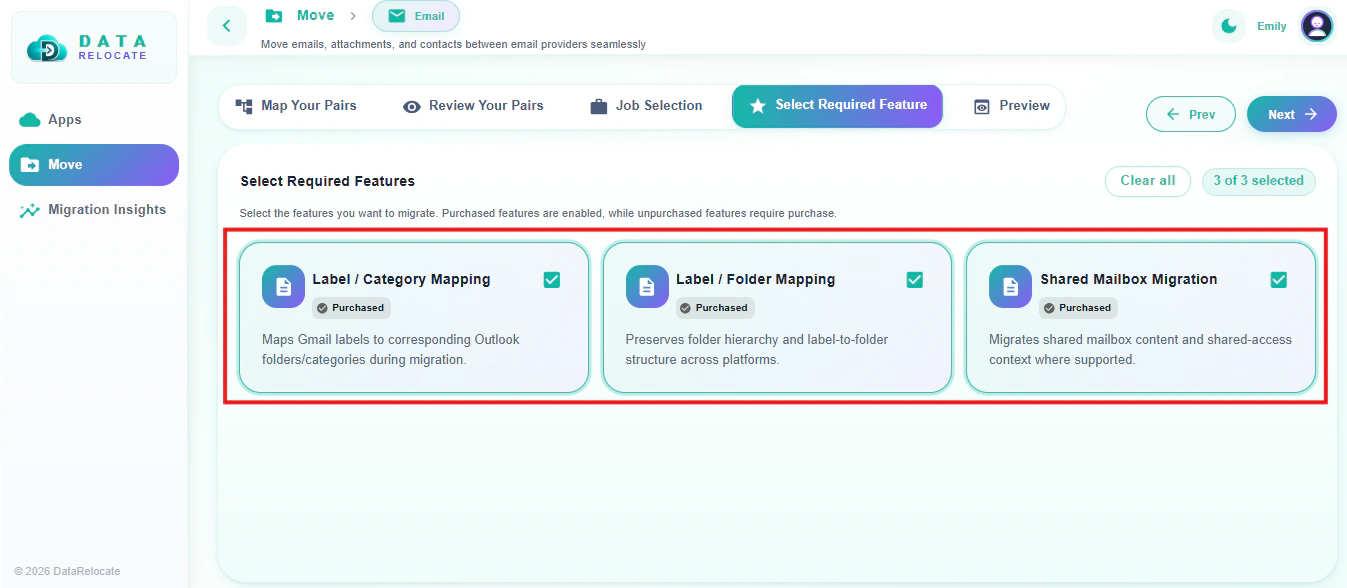The image size is (1347, 588).
Task: Go to the Job Selection tab
Action: click(646, 106)
